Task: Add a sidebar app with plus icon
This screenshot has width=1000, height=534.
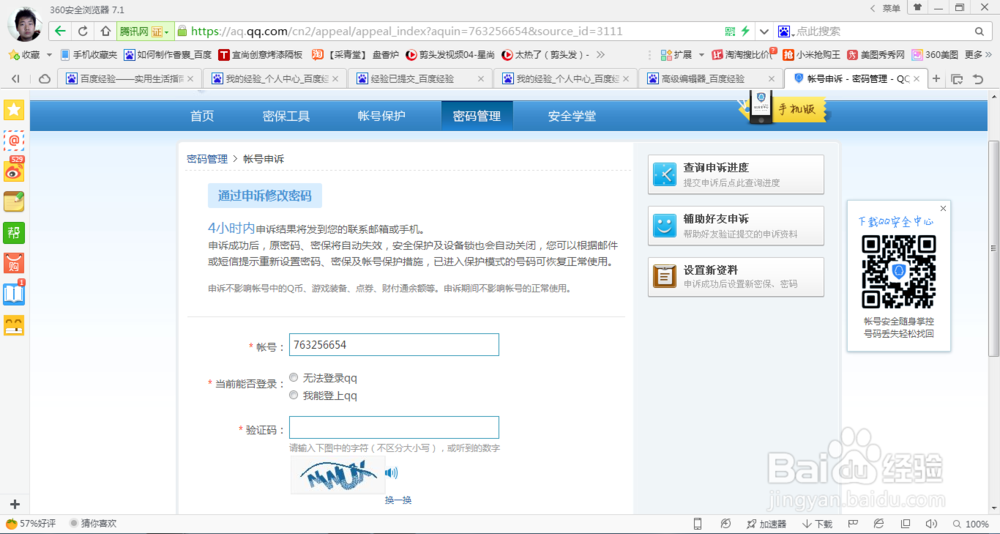Action: click(x=15, y=504)
